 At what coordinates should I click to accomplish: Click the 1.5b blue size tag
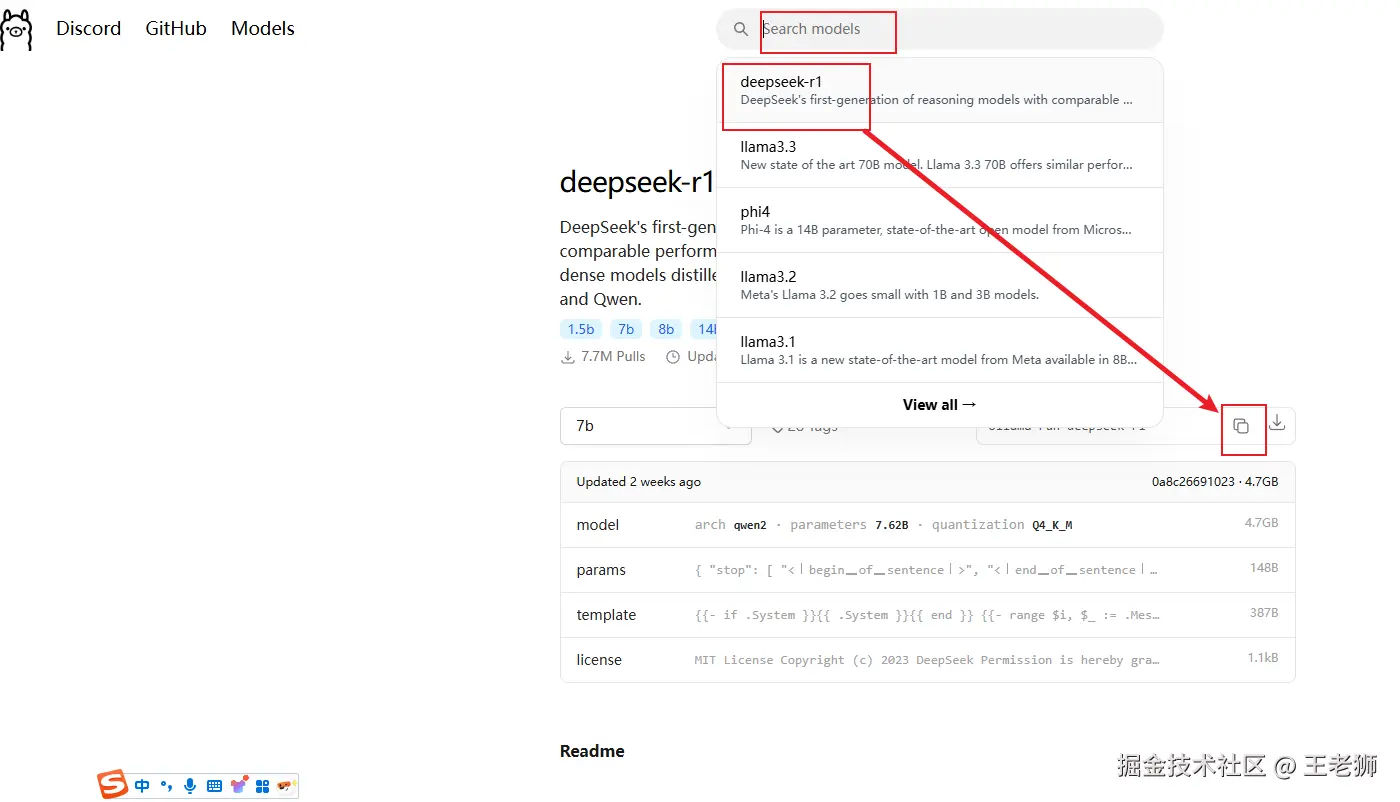click(581, 329)
